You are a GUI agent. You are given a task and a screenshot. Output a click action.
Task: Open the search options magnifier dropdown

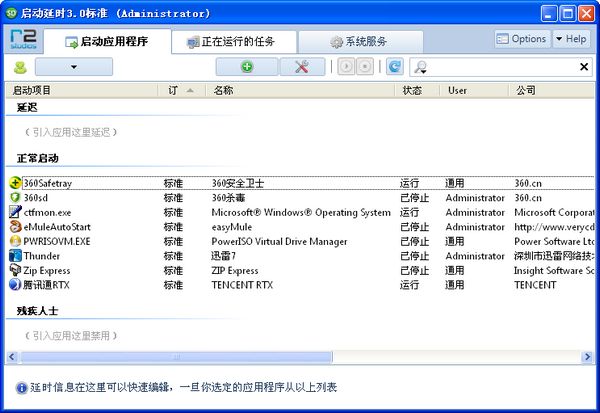pos(421,67)
